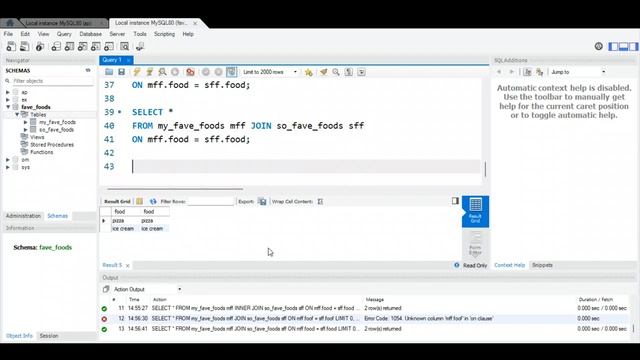Select the Result Grid view button
Viewport: 640px width, 360px height.
tap(475, 211)
